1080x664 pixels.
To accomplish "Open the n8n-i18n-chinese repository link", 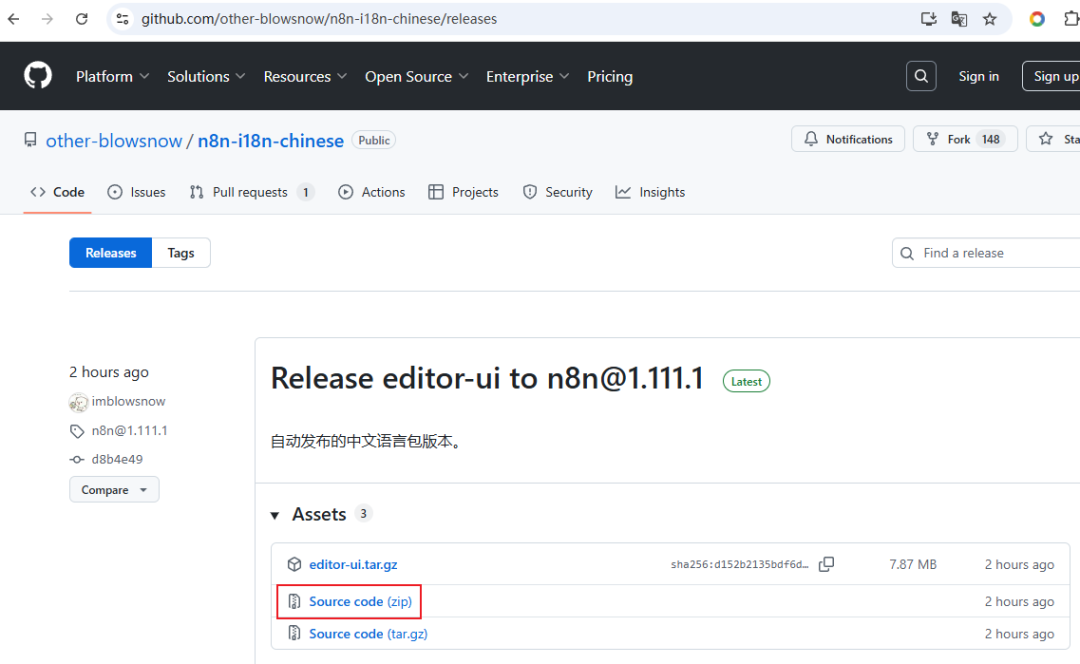I will pos(271,141).
